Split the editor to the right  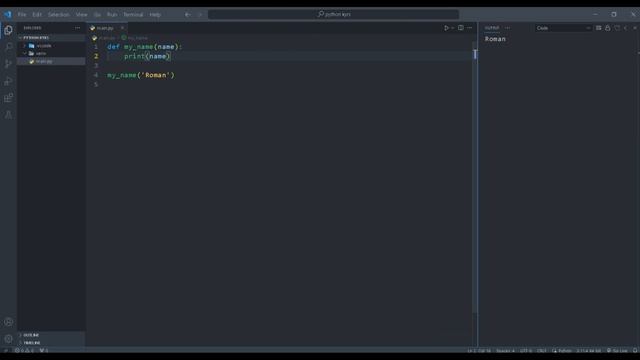click(x=460, y=28)
